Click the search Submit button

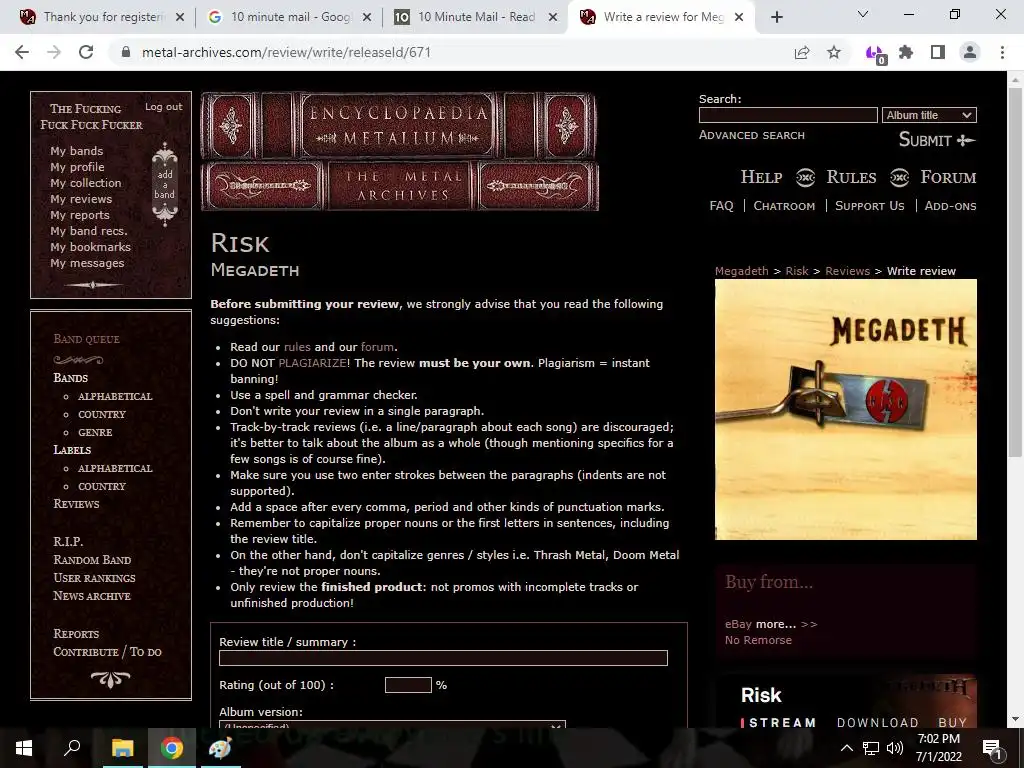point(936,140)
